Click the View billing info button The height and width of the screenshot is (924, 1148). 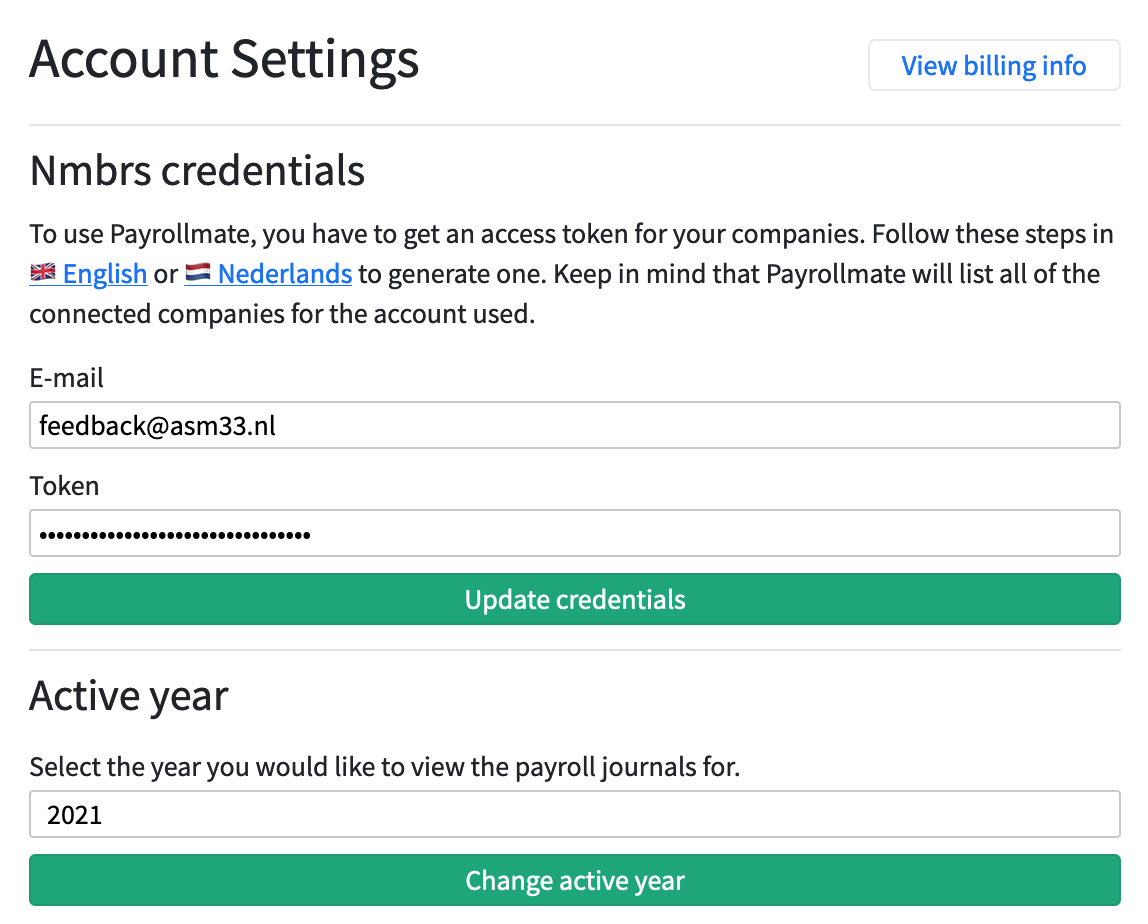pos(993,66)
